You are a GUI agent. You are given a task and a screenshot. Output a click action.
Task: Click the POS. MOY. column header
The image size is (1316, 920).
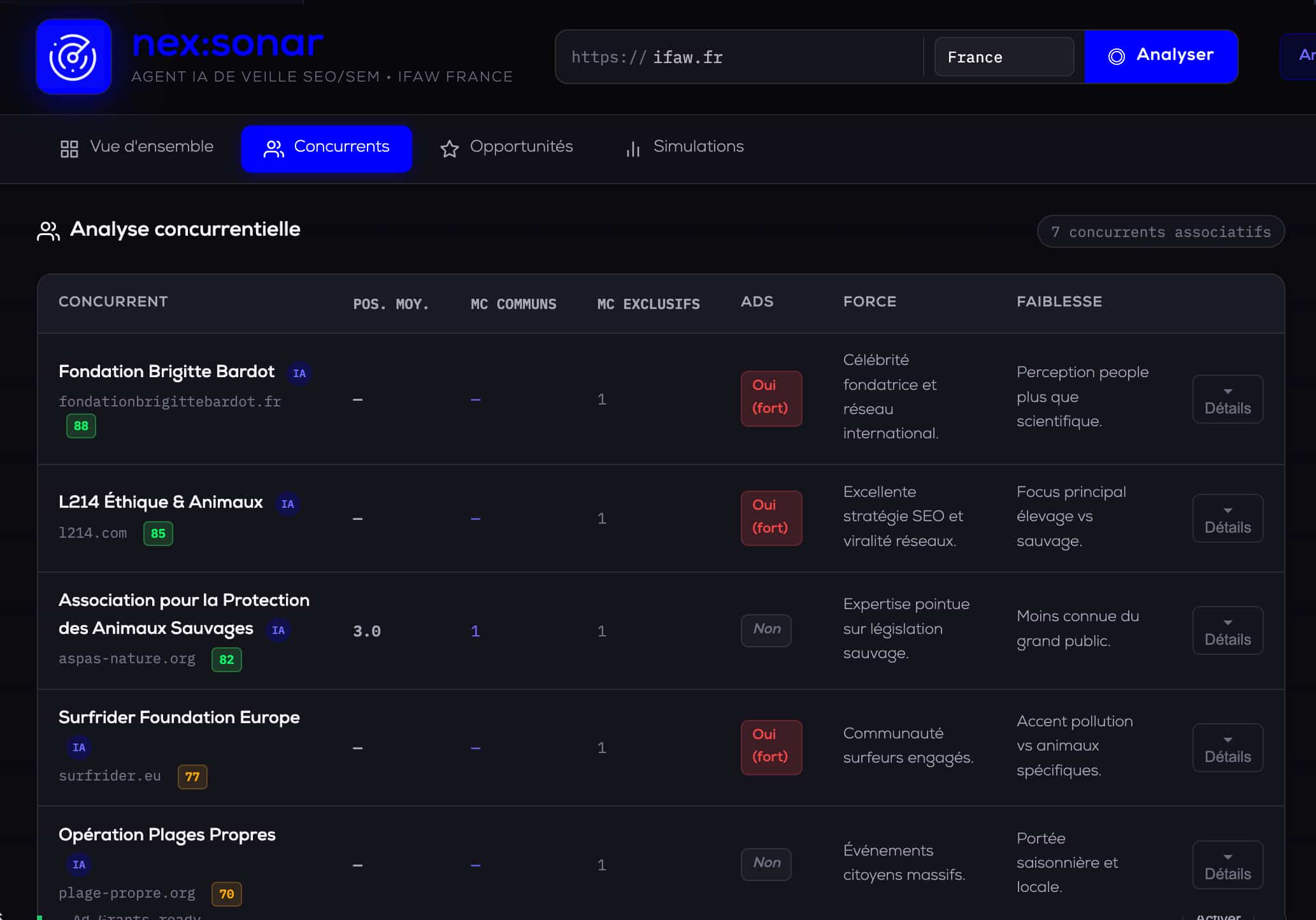[391, 305]
